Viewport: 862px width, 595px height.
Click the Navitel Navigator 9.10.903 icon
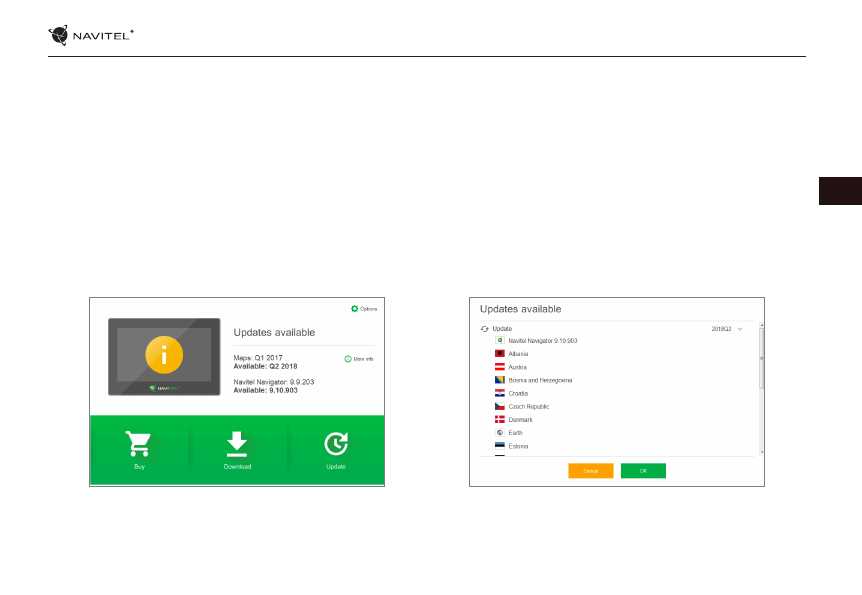click(x=500, y=341)
